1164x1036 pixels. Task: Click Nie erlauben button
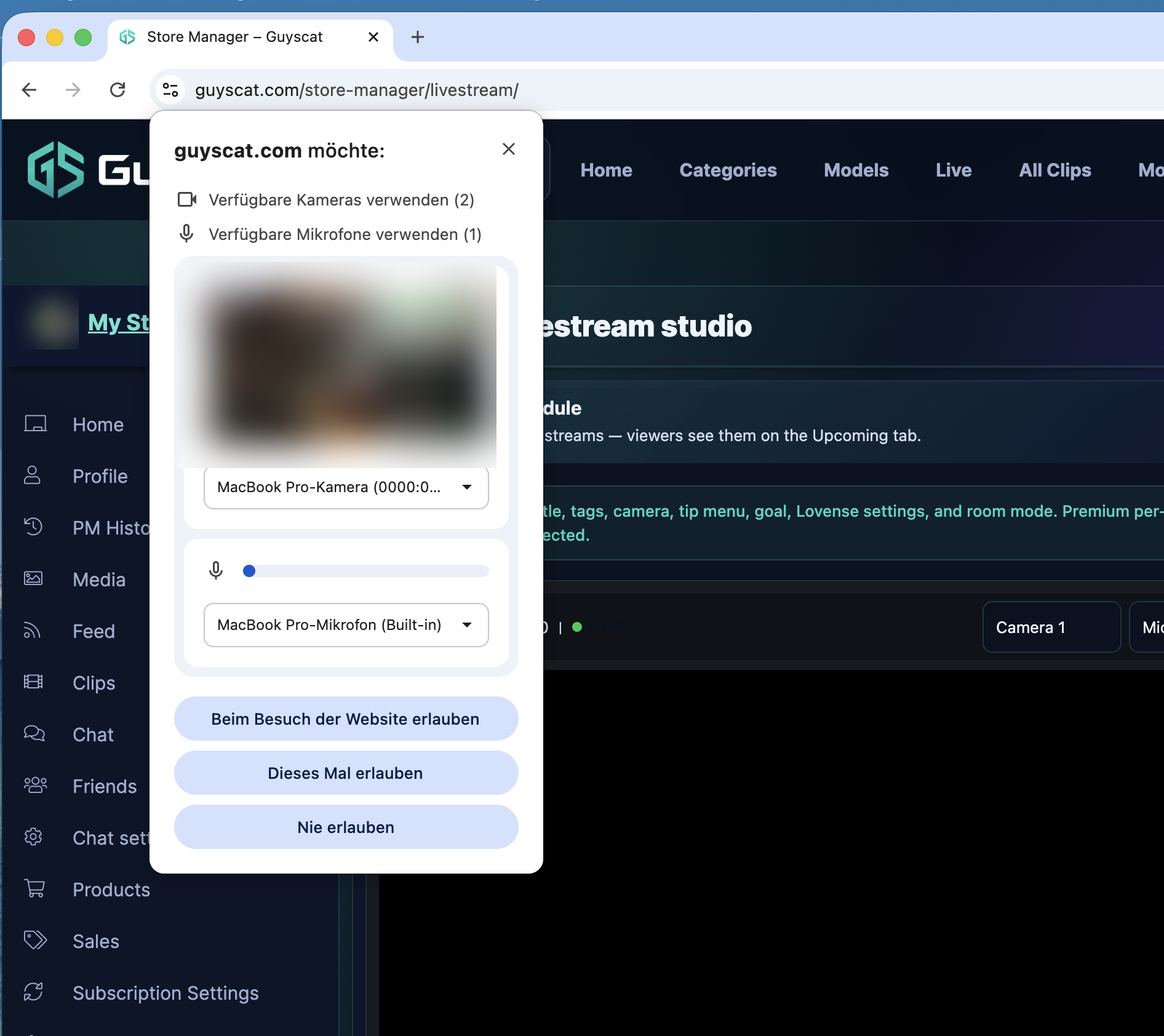[346, 827]
